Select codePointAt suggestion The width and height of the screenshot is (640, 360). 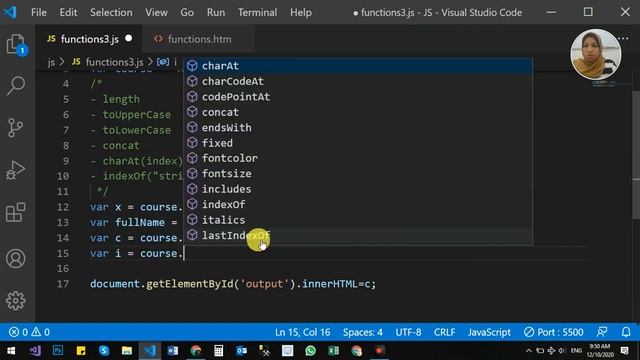tap(358, 97)
